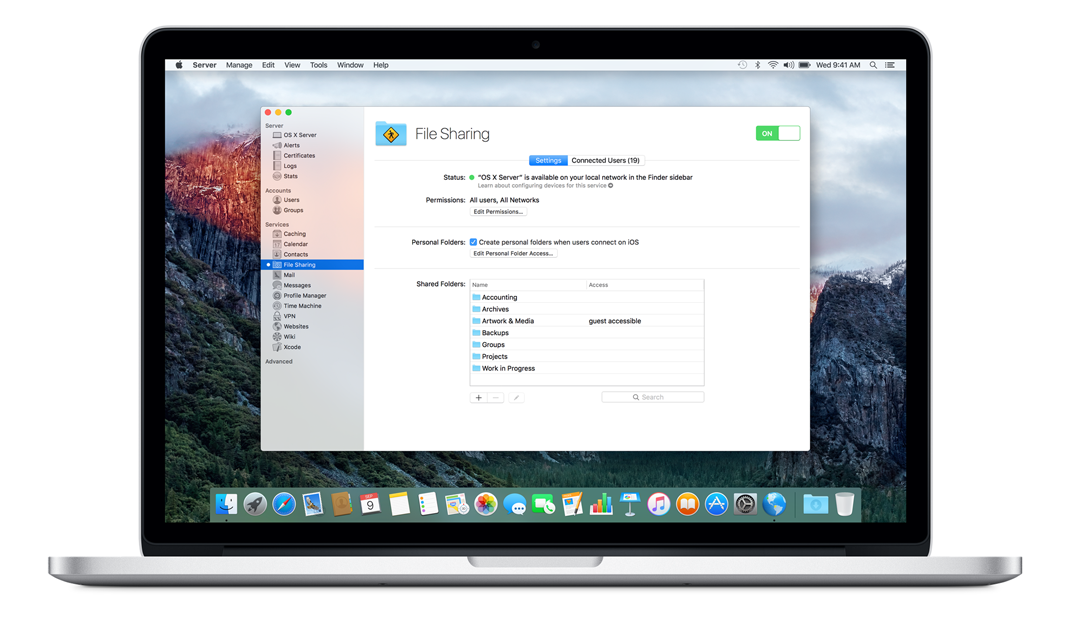The height and width of the screenshot is (620, 1076).
Task: Click the Edit Personal Folder Access button
Action: (x=513, y=254)
